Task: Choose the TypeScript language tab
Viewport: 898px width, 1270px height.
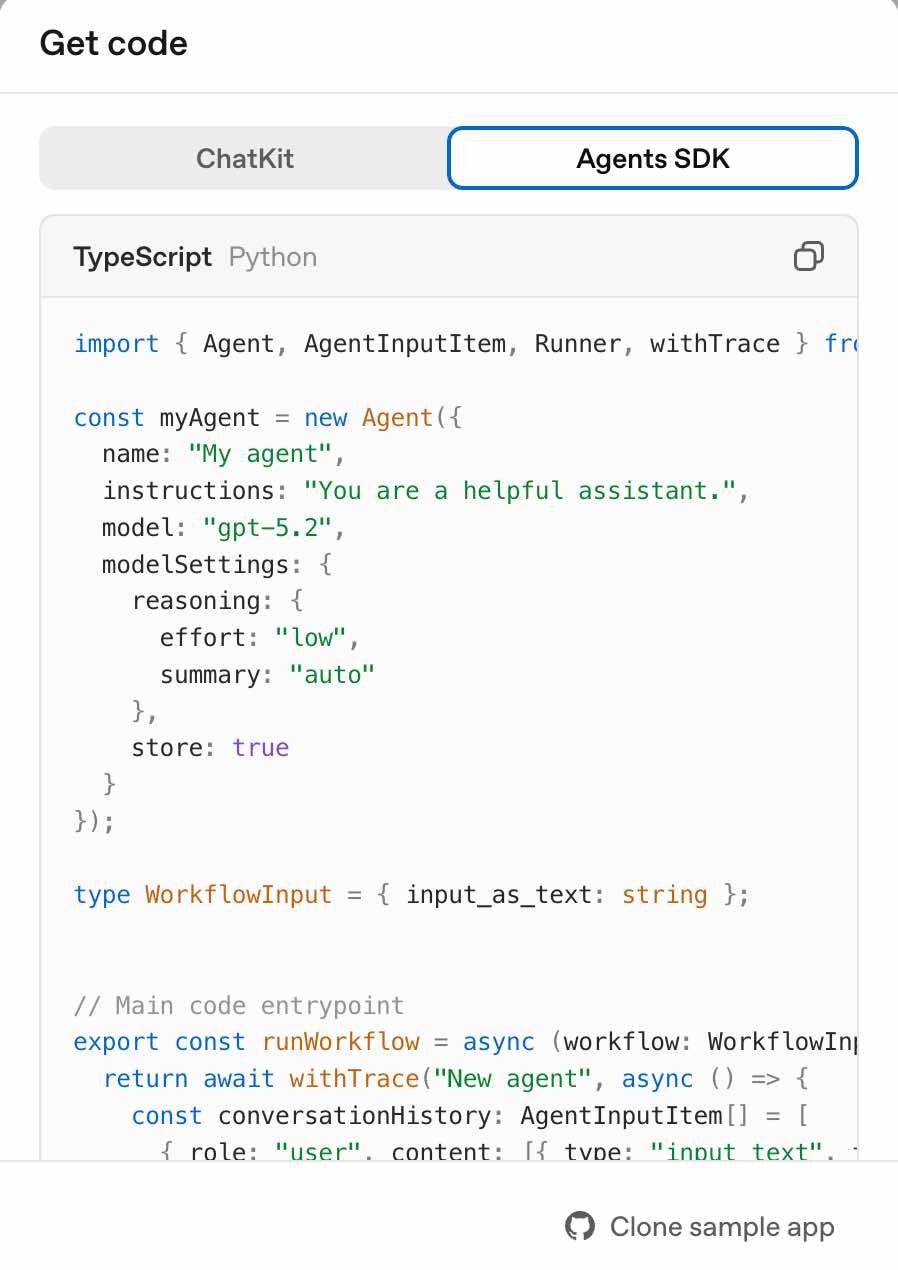Action: pyautogui.click(x=143, y=257)
